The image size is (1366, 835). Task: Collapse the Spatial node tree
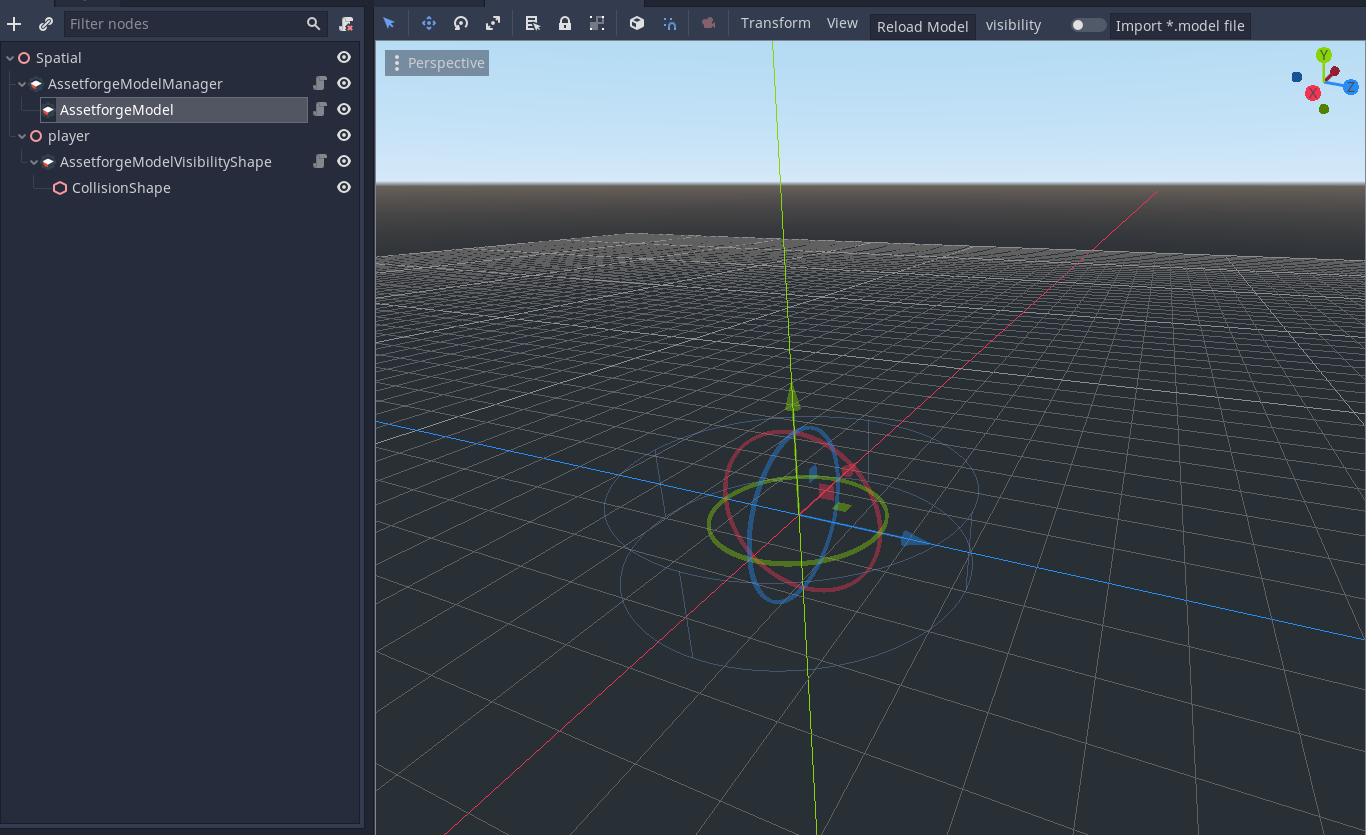10,57
